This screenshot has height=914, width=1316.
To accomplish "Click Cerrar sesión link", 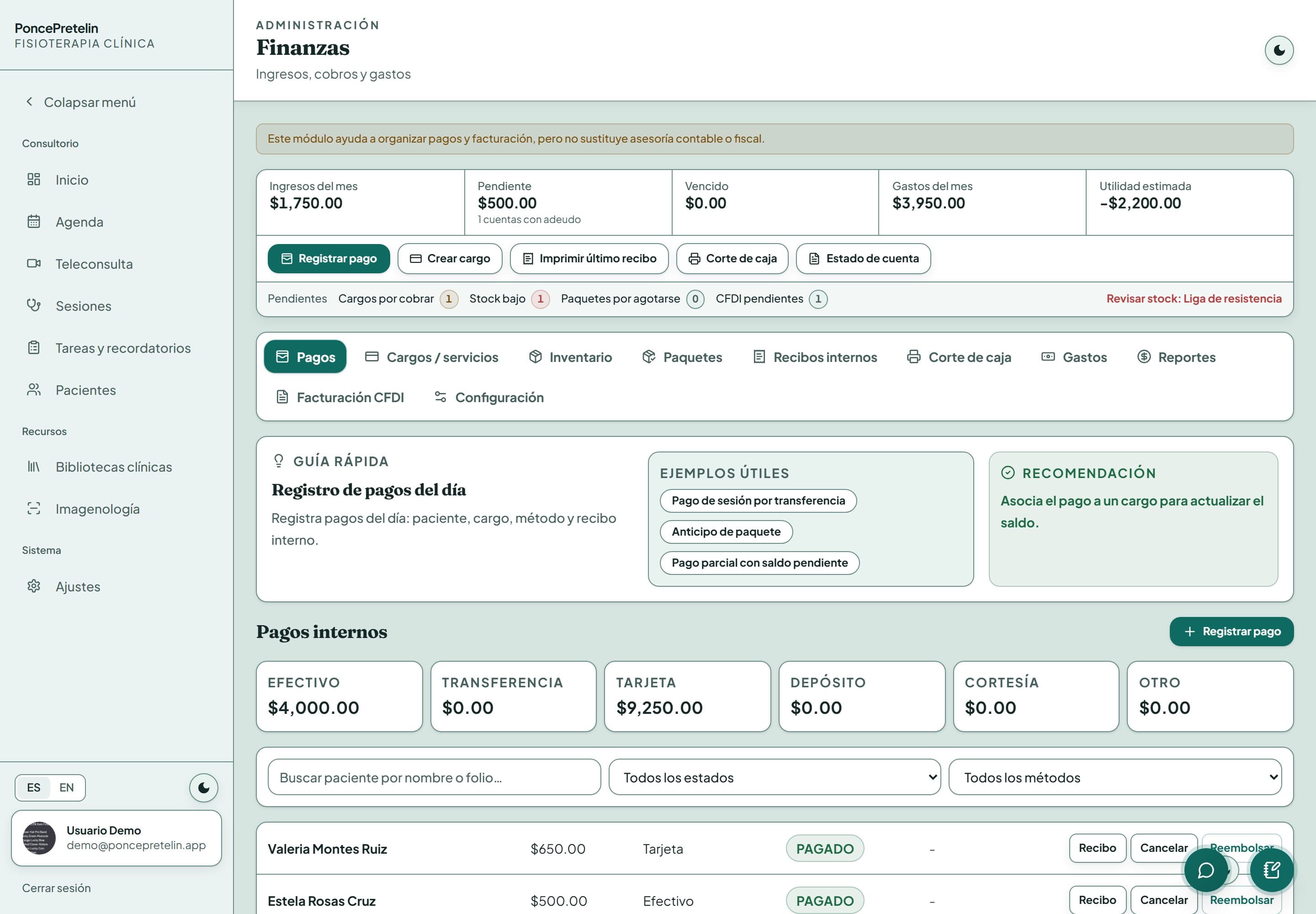I will click(x=56, y=887).
